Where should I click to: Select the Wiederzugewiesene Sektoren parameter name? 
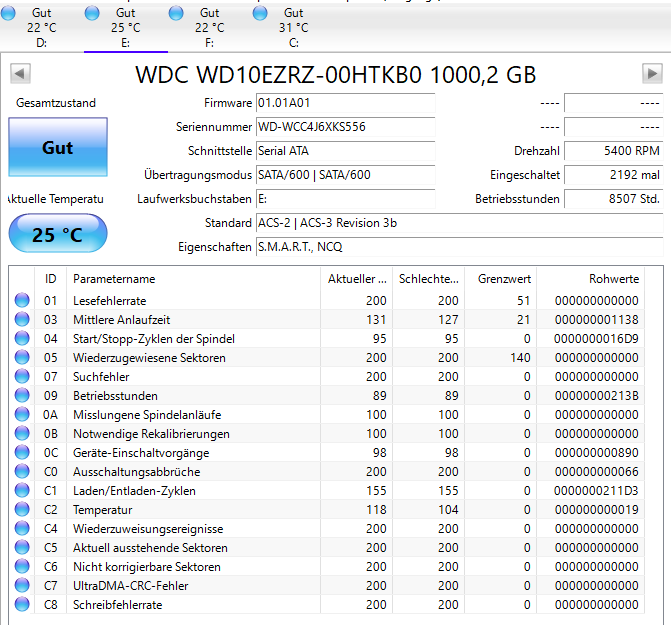pyautogui.click(x=149, y=358)
